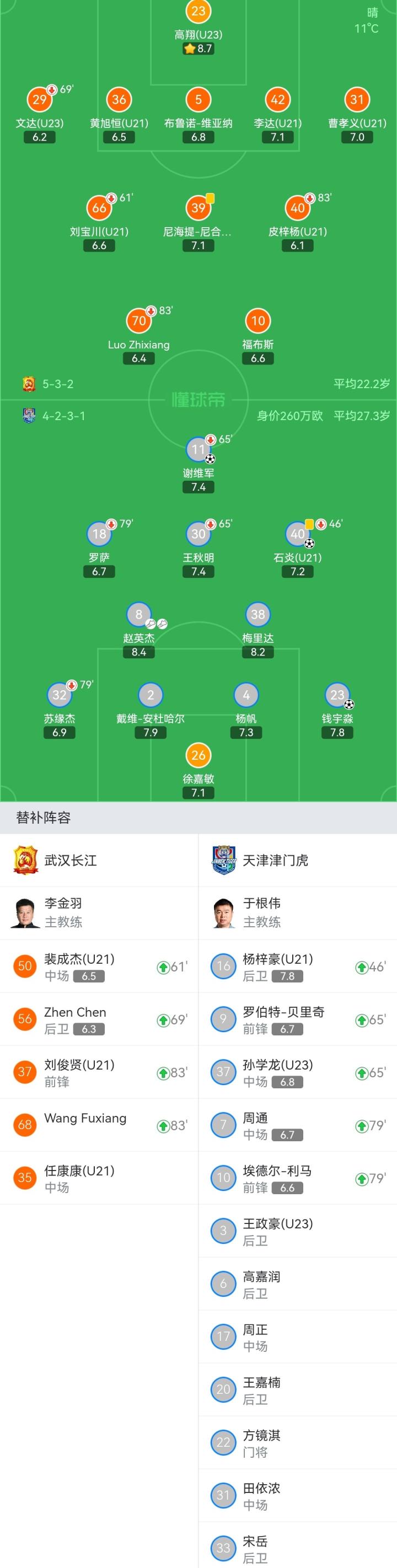Tap 埃德尔-利马 substitute number 10
Image resolution: width=397 pixels, height=1568 pixels.
click(223, 1178)
